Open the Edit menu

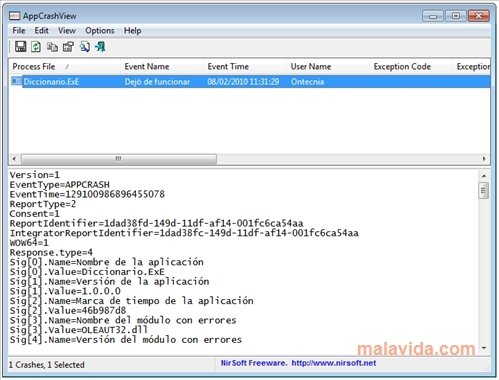click(x=41, y=31)
